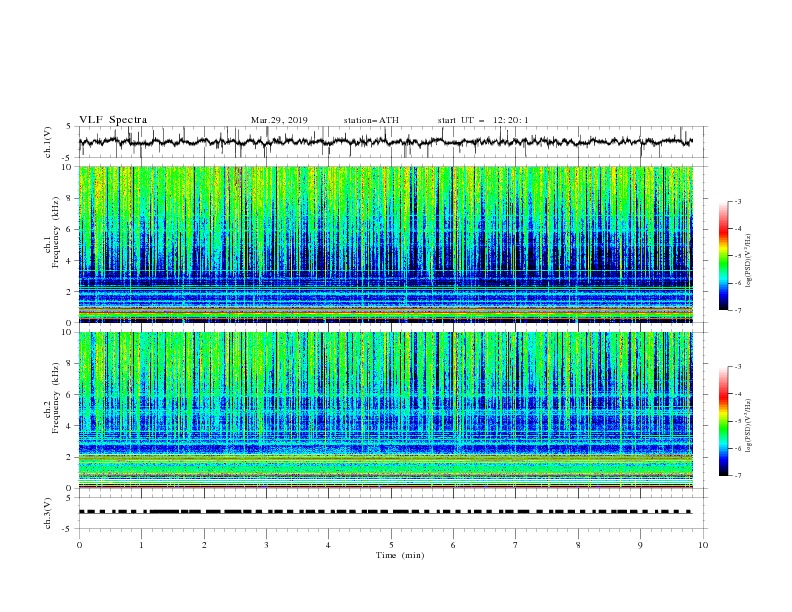
Task: Click the "ch.1(V)" waveform axis label
Action: (x=48, y=142)
